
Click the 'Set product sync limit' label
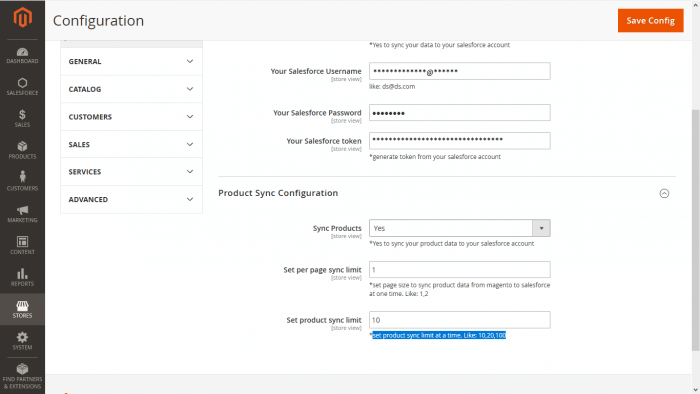pyautogui.click(x=324, y=320)
